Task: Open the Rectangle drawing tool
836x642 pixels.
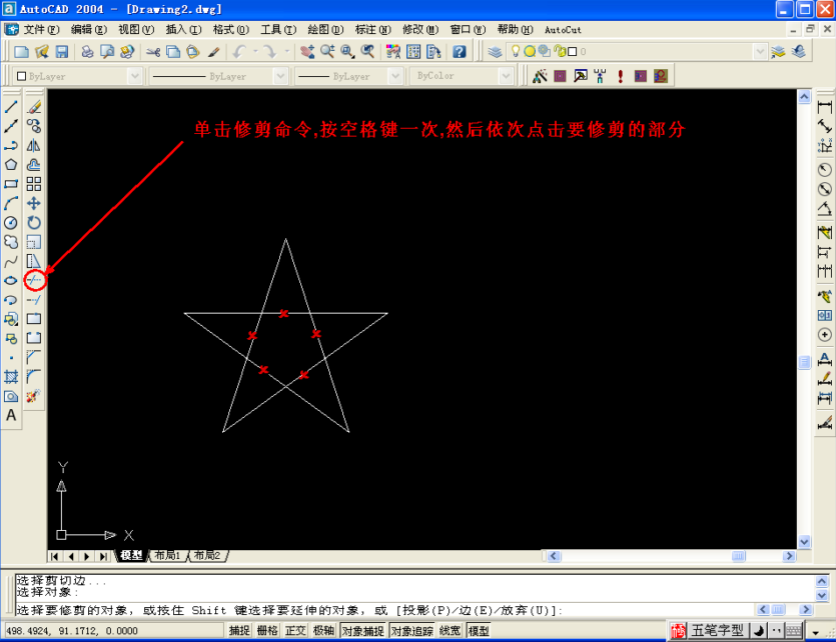Action: [x=10, y=184]
